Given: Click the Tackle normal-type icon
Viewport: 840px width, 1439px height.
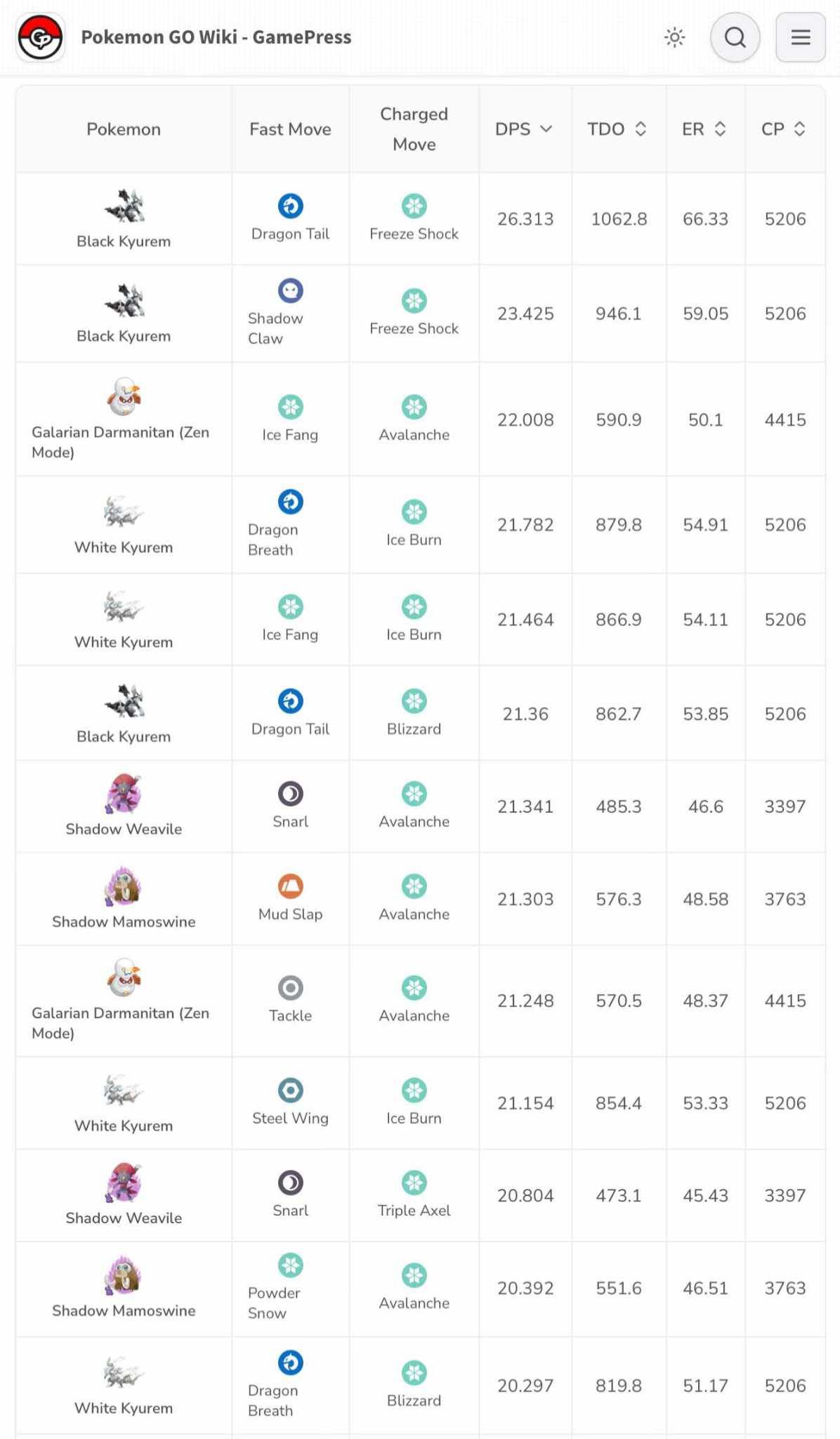Looking at the screenshot, I should click(x=290, y=988).
